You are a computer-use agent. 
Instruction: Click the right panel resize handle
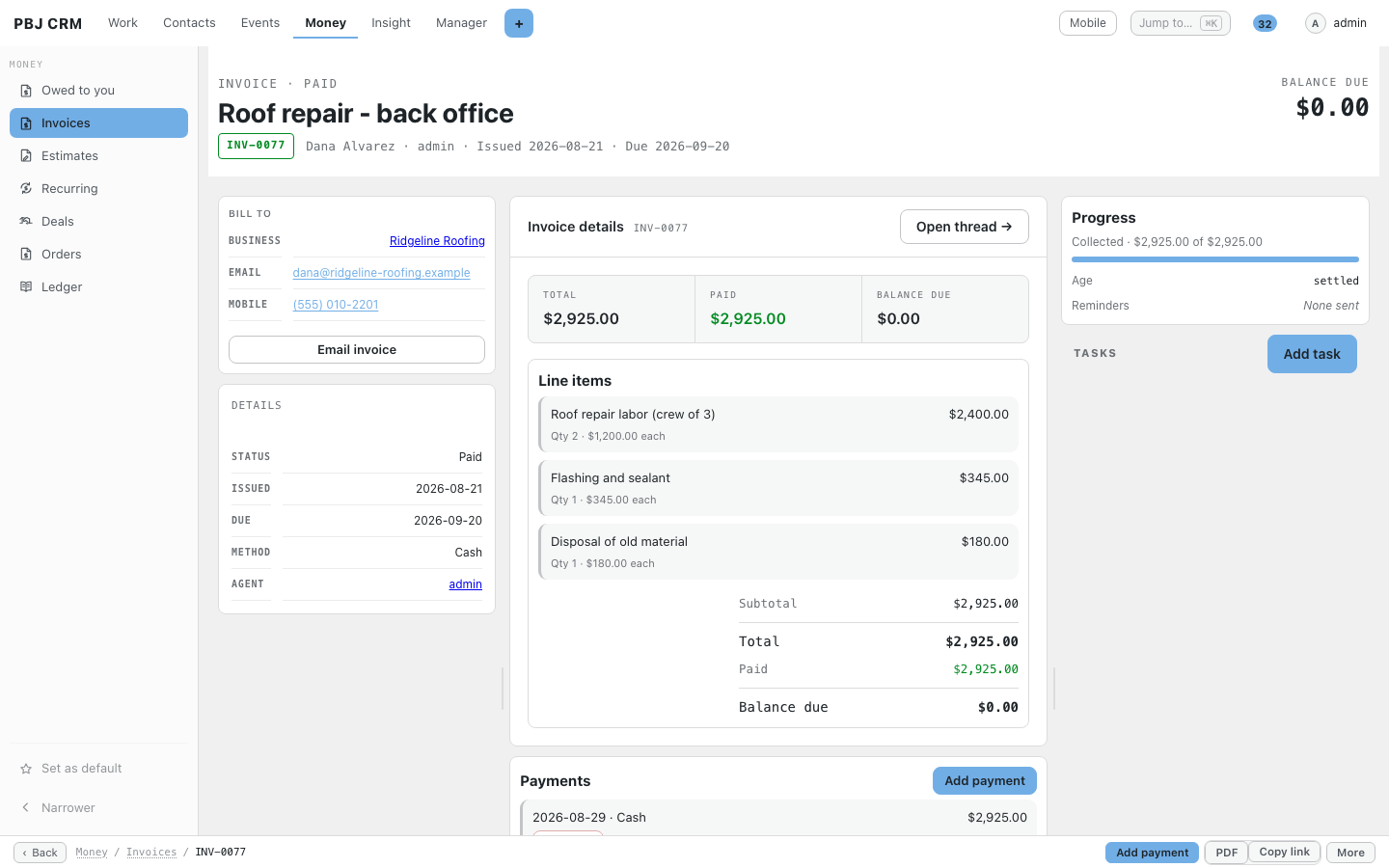coord(1054,689)
